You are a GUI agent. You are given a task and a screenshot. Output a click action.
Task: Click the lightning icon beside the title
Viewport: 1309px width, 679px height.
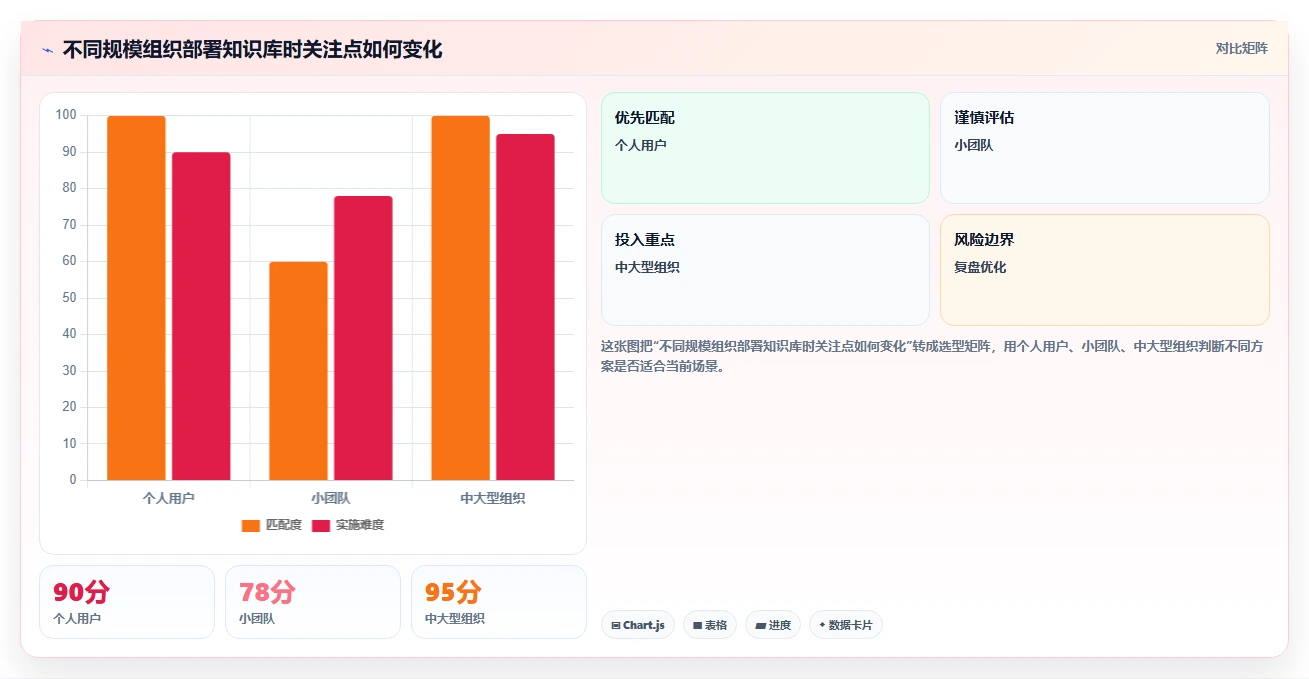[x=47, y=50]
